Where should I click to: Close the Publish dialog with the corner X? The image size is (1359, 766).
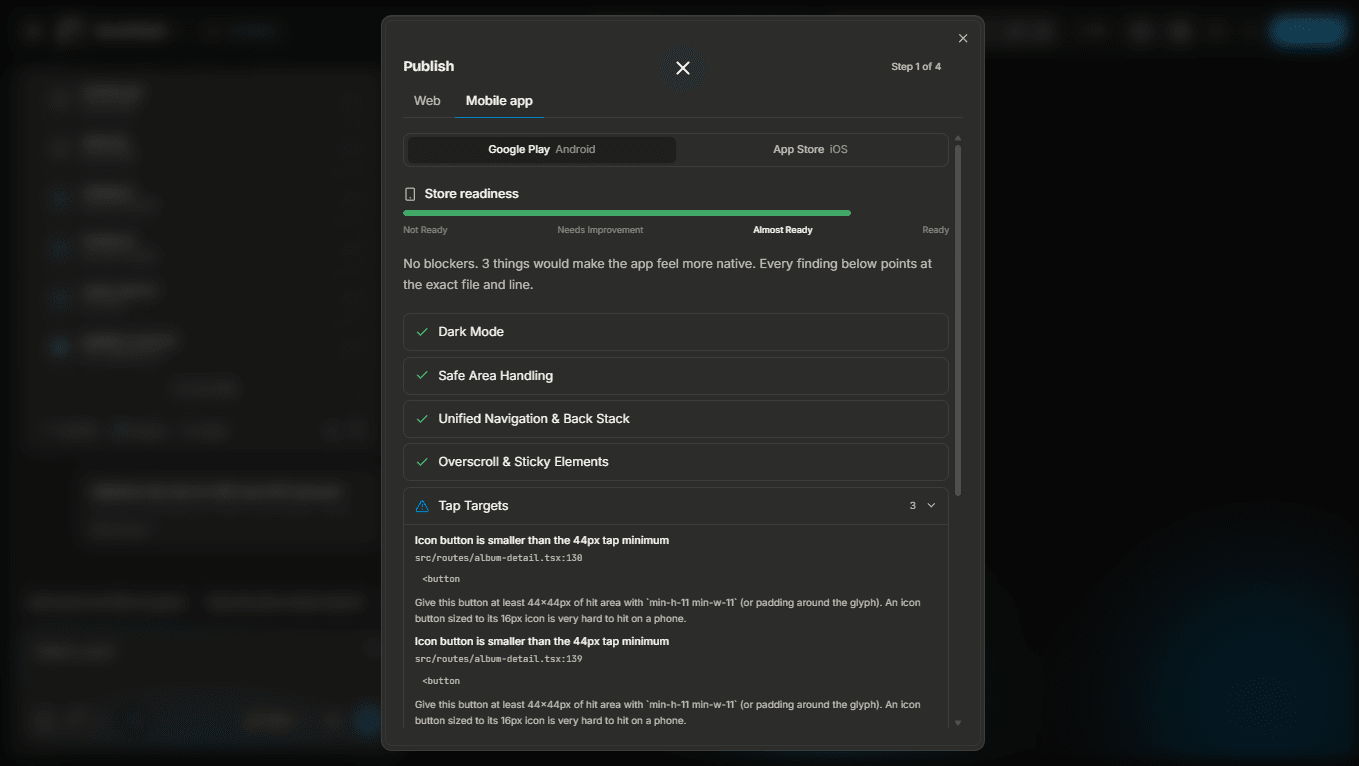click(x=963, y=38)
